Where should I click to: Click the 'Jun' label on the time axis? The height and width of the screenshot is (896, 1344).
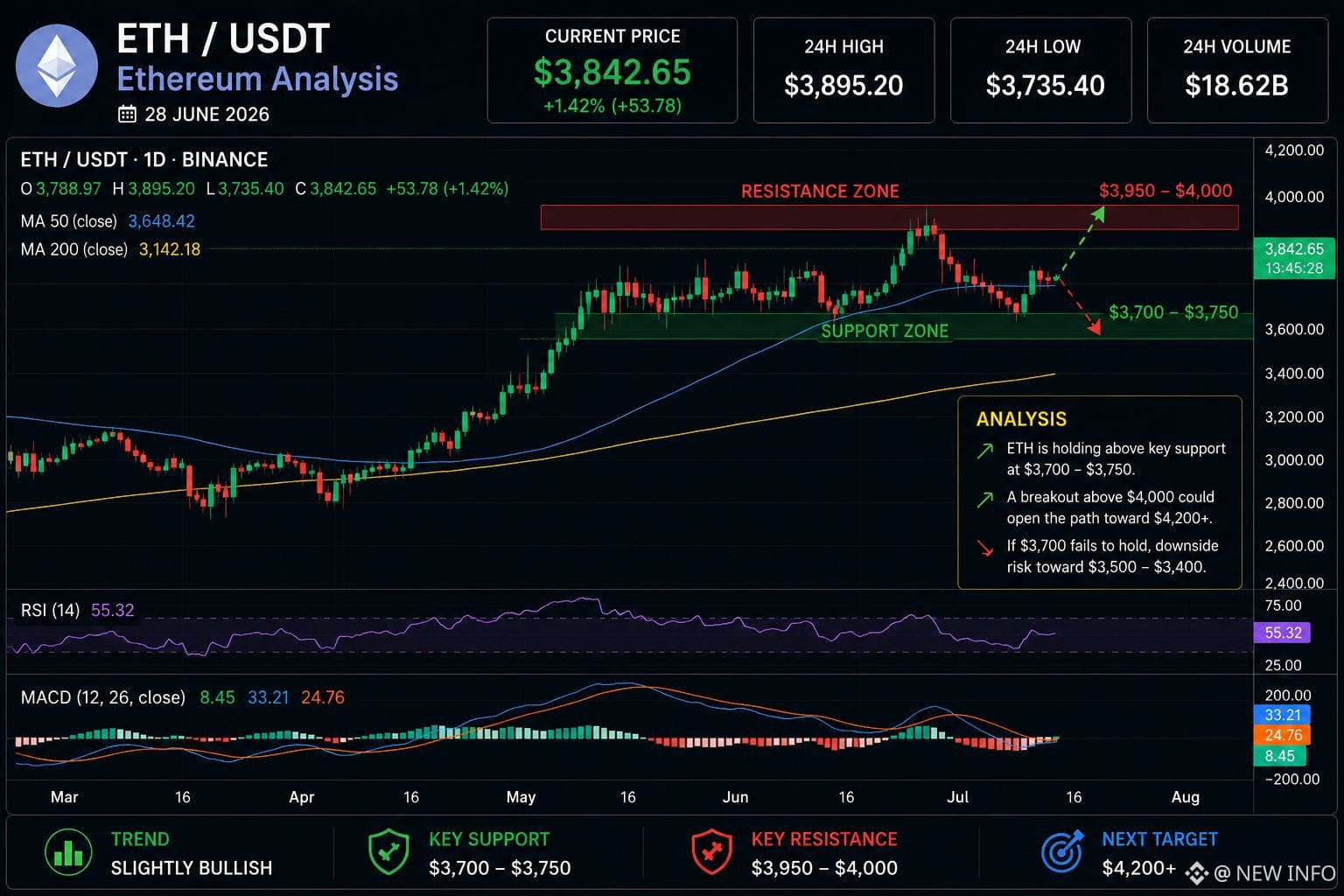tap(735, 797)
